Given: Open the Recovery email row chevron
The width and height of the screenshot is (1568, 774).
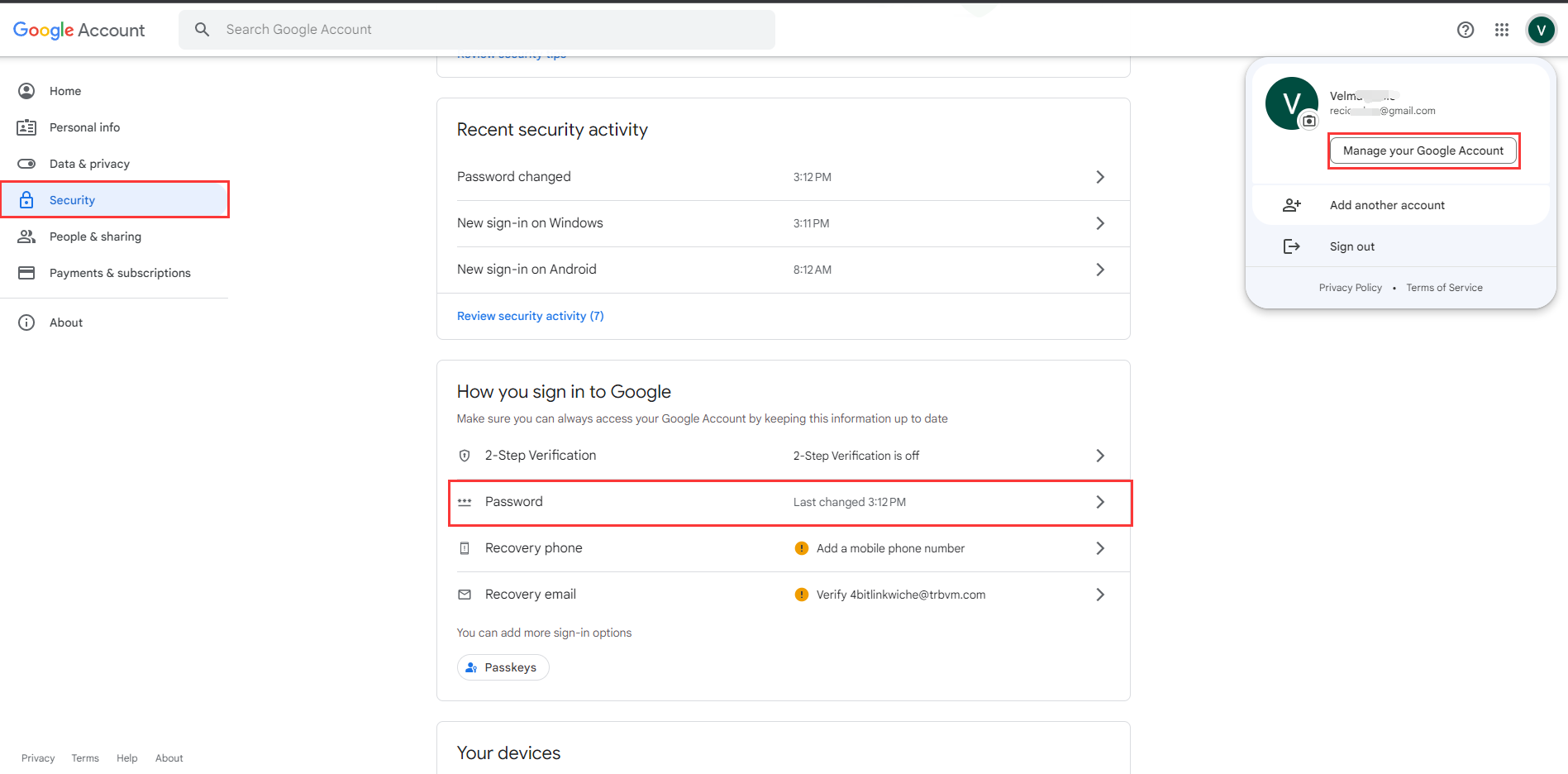Looking at the screenshot, I should pos(1100,595).
